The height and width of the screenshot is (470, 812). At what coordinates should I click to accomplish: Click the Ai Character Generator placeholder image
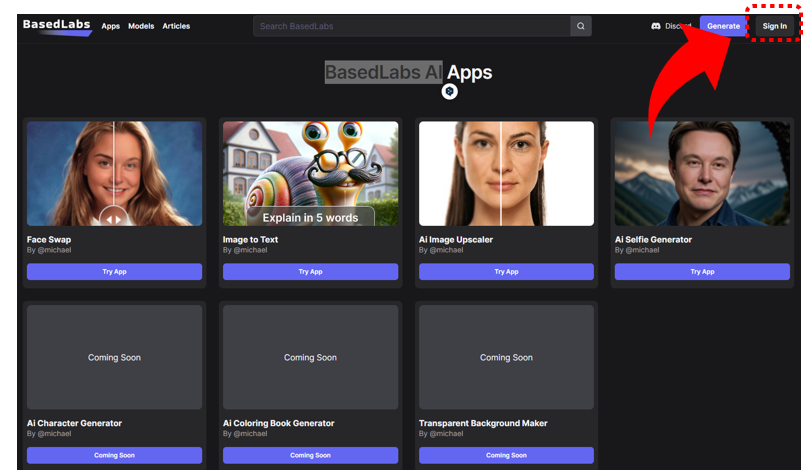point(114,357)
